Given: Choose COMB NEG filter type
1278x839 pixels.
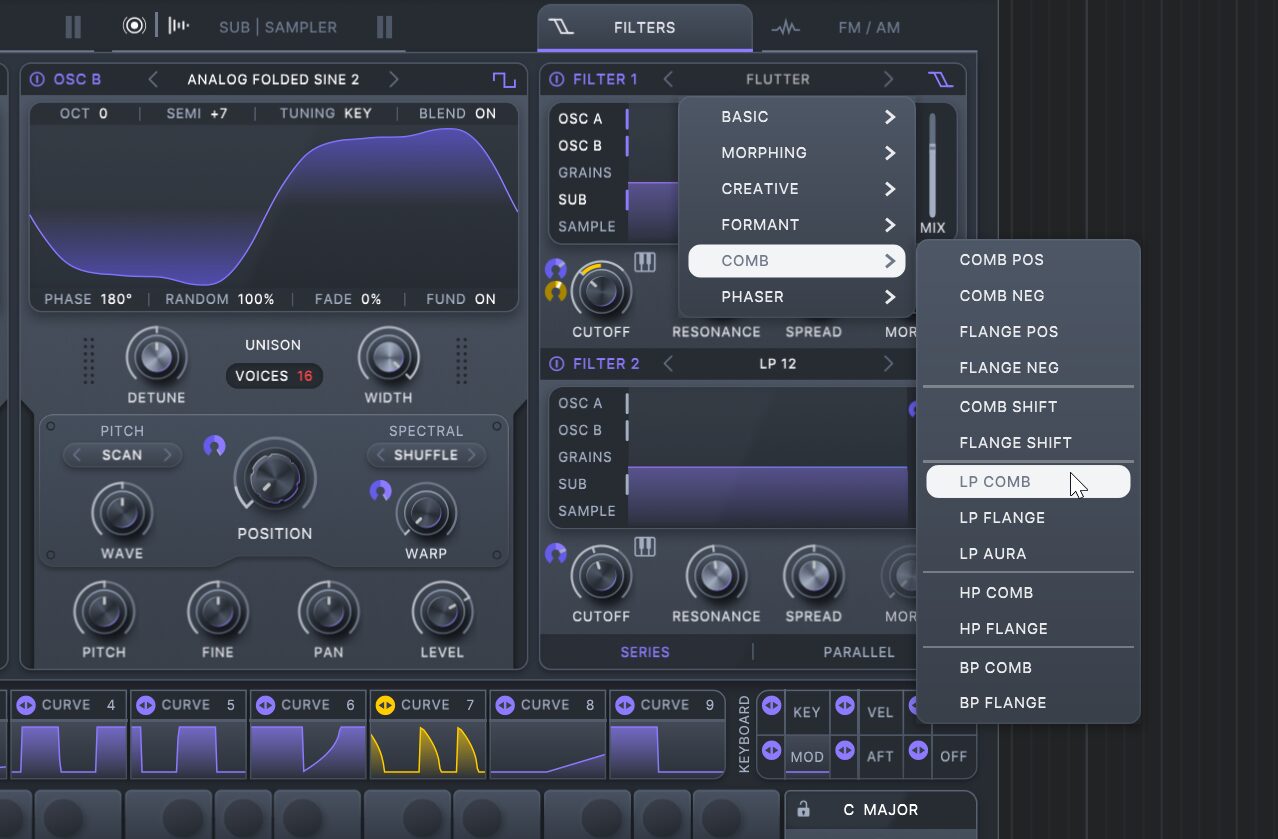Looking at the screenshot, I should pyautogui.click(x=1028, y=296).
